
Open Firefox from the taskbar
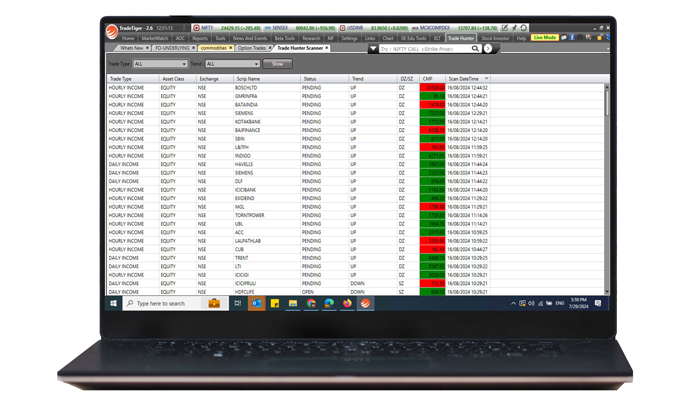click(347, 303)
